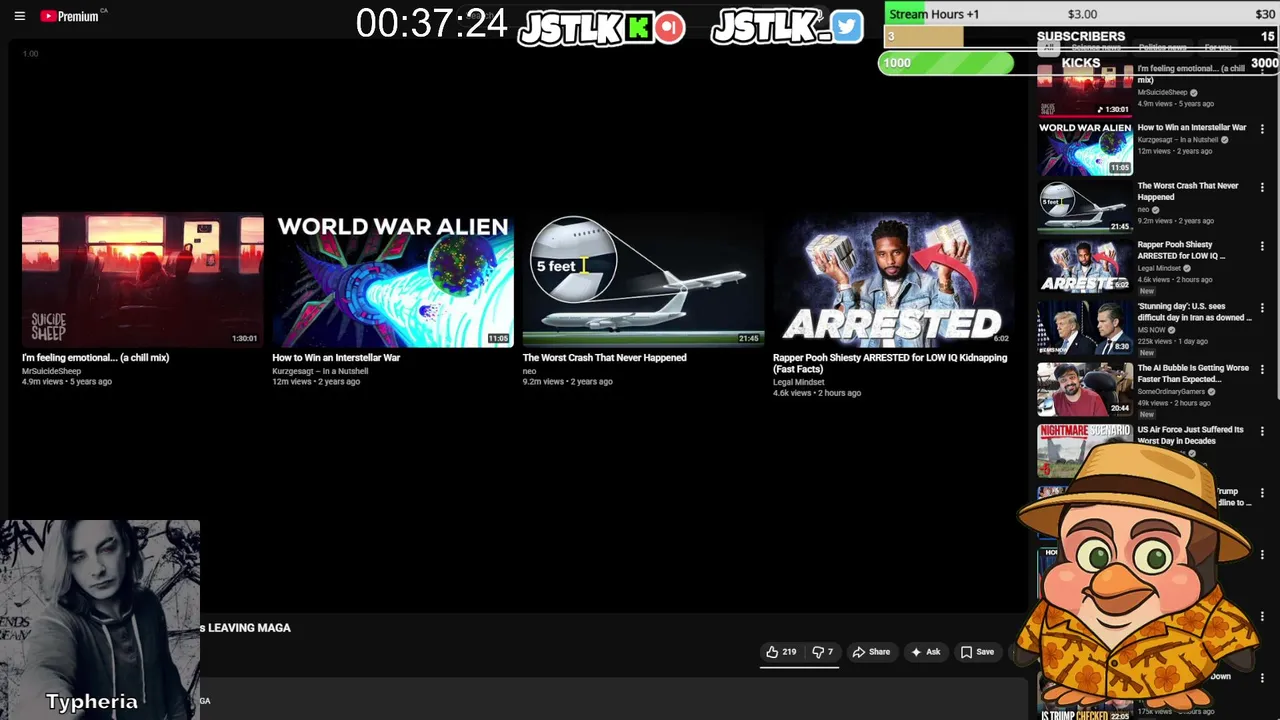Viewport: 1280px width, 720px height.
Task: Open the Ask AI assistant button
Action: pyautogui.click(x=925, y=652)
